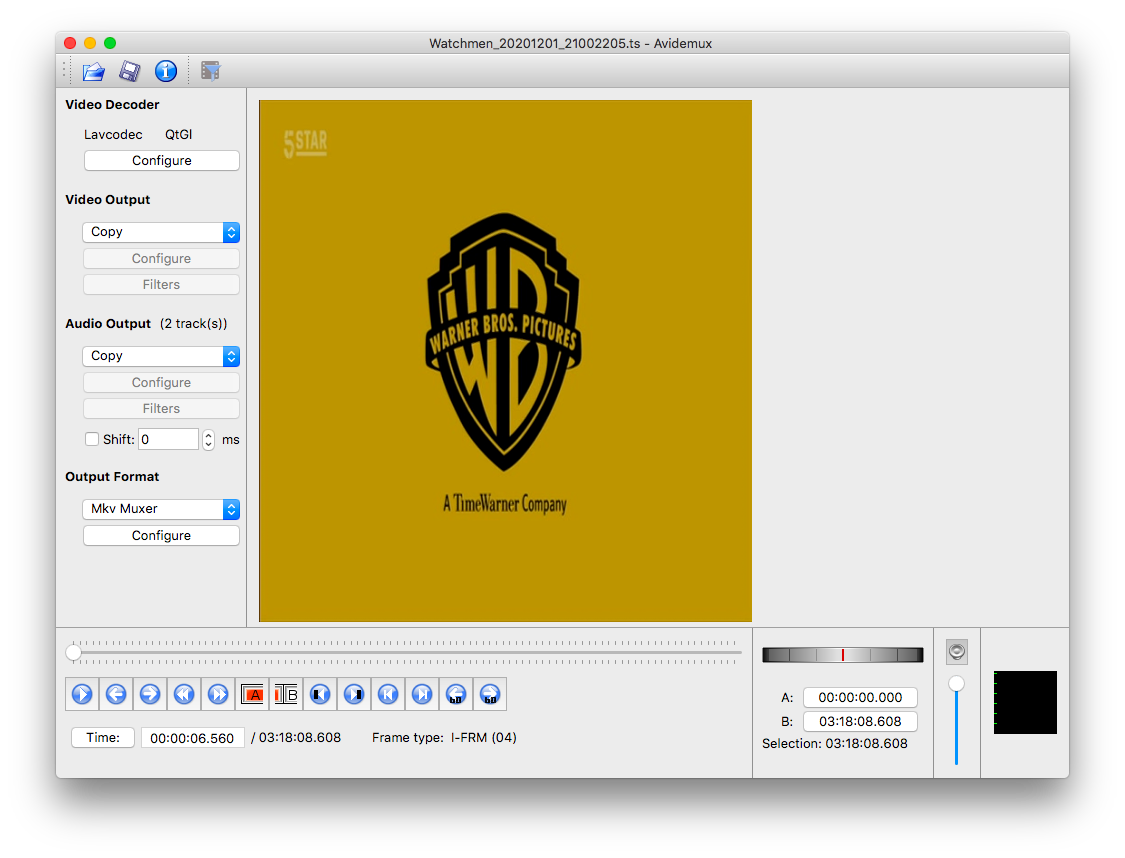Click the 'Selection: 03:18:08.608' text
1125x858 pixels.
pyautogui.click(x=834, y=743)
